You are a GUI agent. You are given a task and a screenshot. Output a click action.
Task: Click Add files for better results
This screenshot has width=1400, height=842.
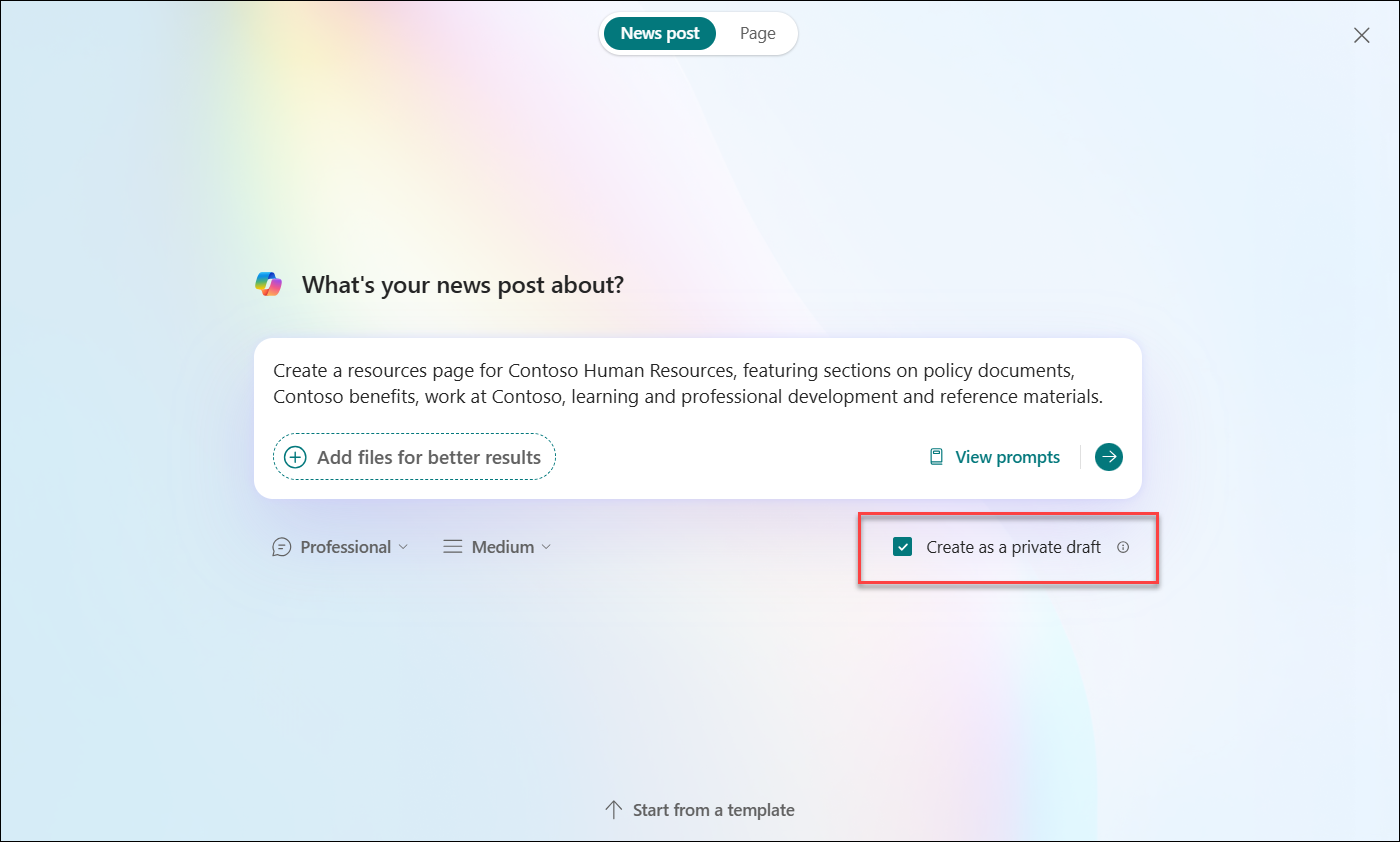tap(413, 456)
